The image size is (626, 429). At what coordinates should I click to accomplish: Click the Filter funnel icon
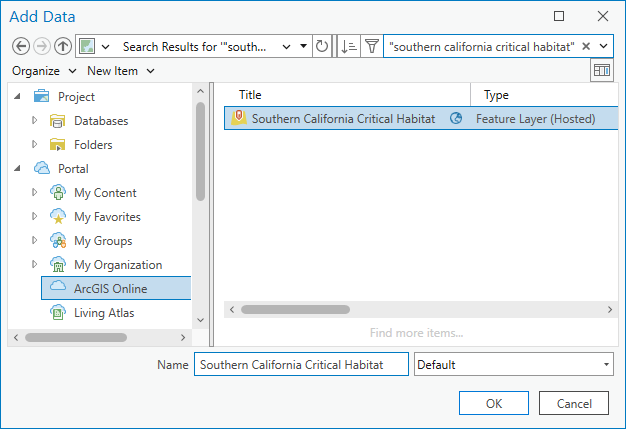pos(372,47)
